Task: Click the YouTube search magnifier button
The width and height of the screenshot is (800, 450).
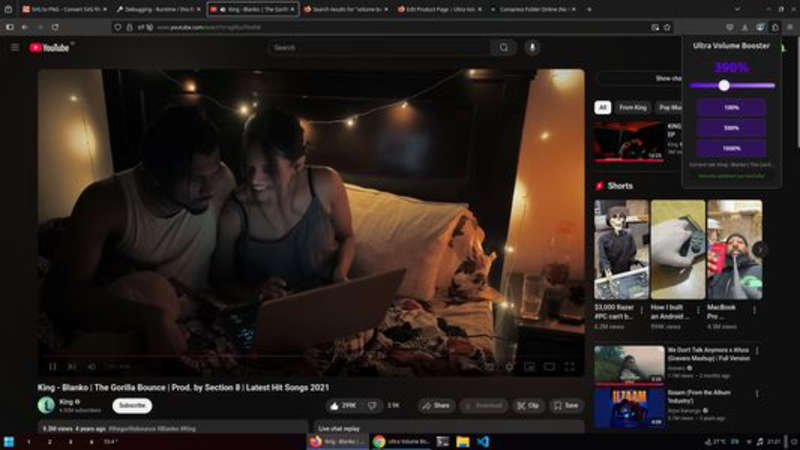Action: tap(504, 47)
